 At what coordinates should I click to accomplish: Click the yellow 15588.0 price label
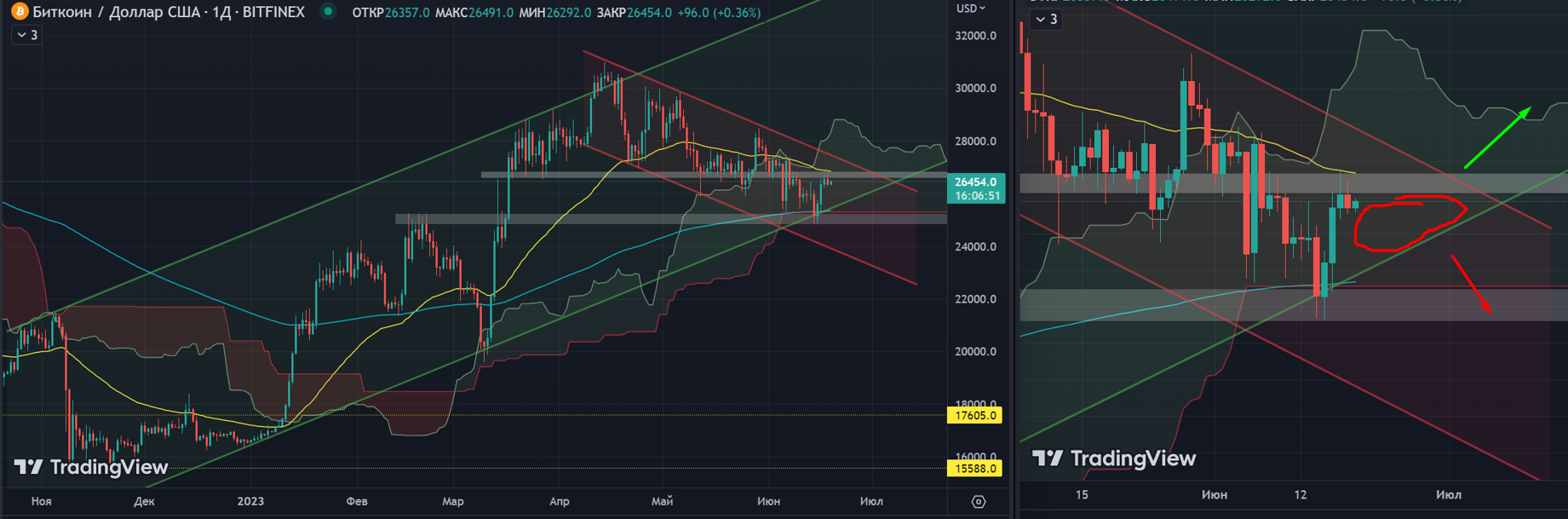coord(975,468)
